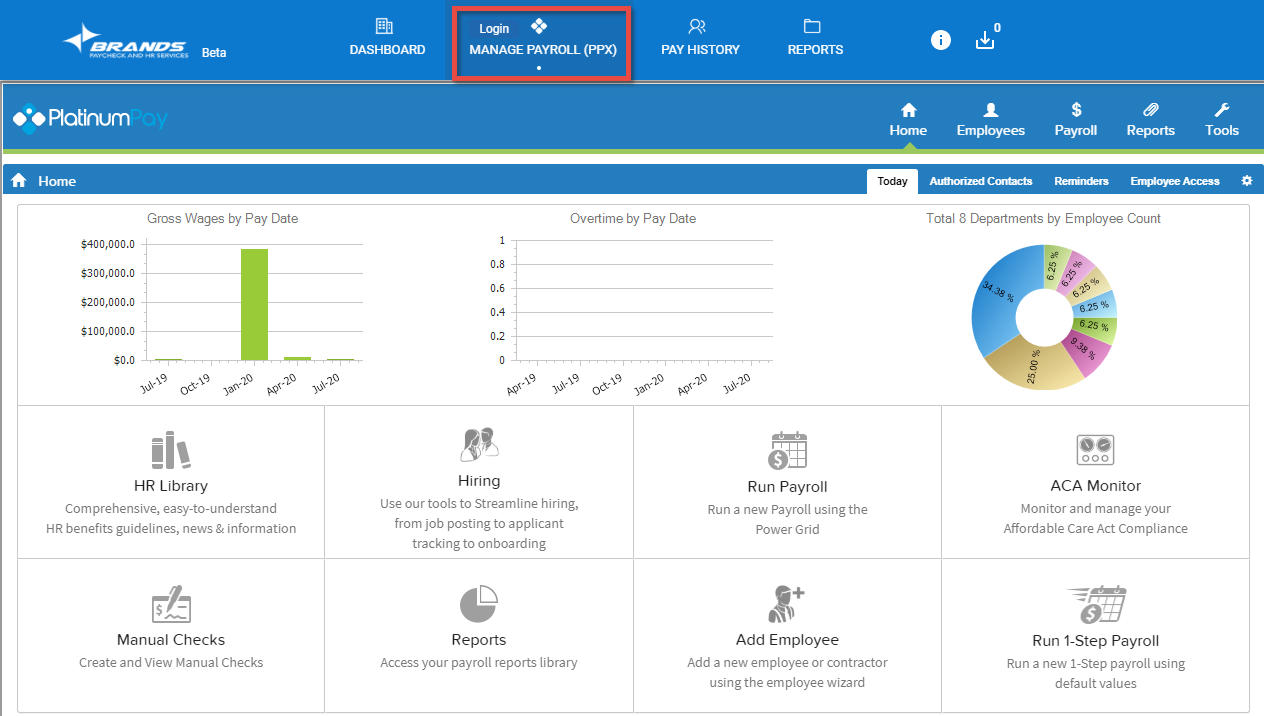Open the Hiring title link
Image resolution: width=1264 pixels, height=716 pixels.
click(479, 481)
